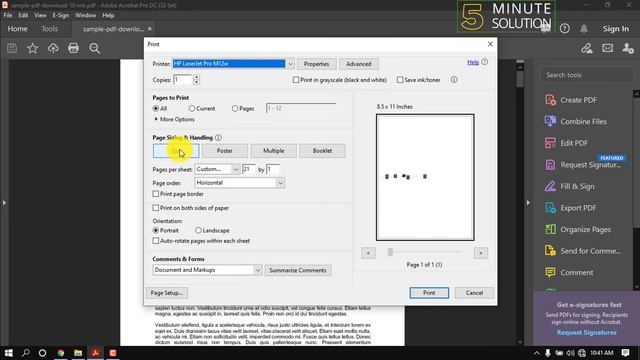This screenshot has width=640, height=360.
Task: Click the sign pen icon at top right
Action: pos(587,48)
